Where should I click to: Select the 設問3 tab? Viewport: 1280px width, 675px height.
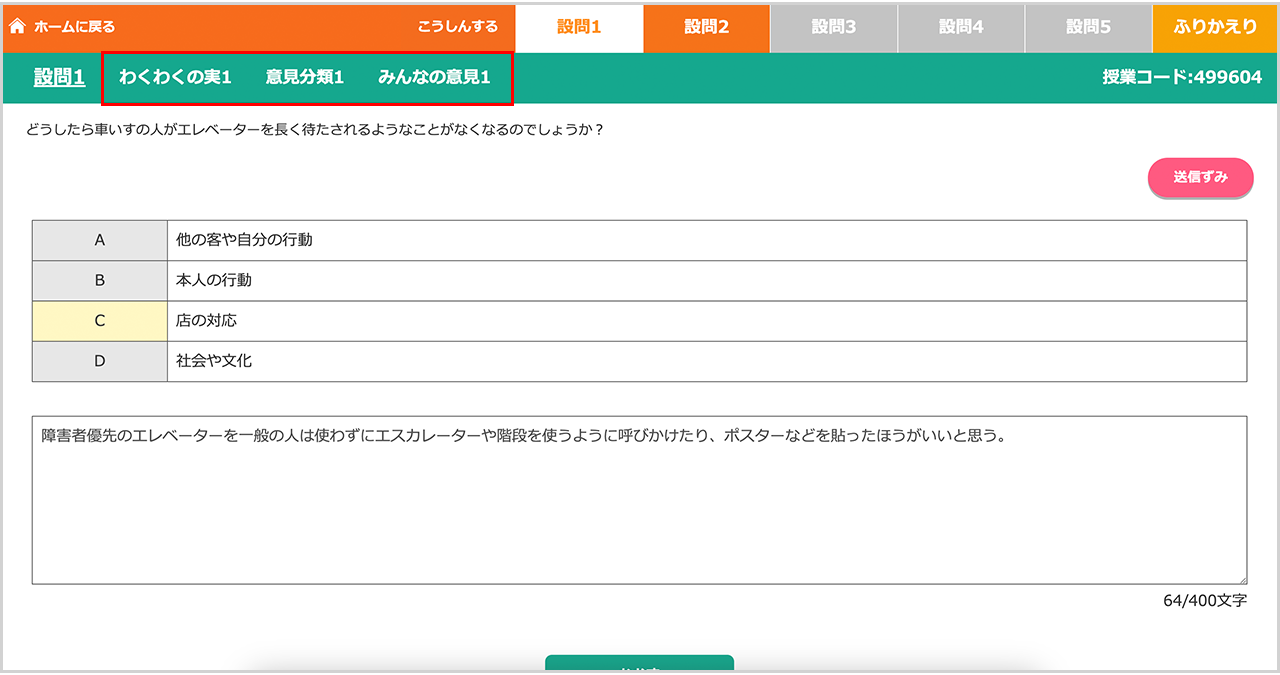(833, 27)
